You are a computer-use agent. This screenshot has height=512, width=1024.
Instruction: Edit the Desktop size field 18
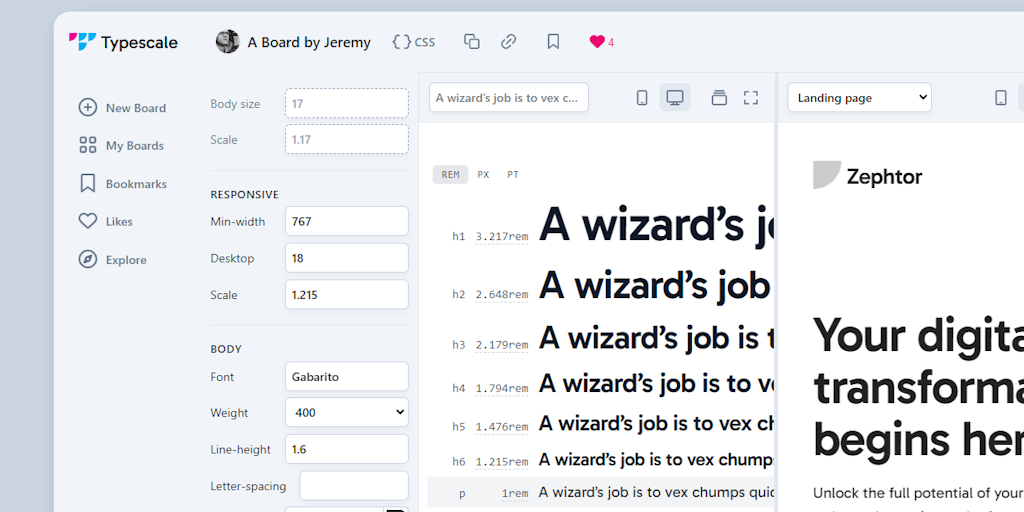[347, 258]
